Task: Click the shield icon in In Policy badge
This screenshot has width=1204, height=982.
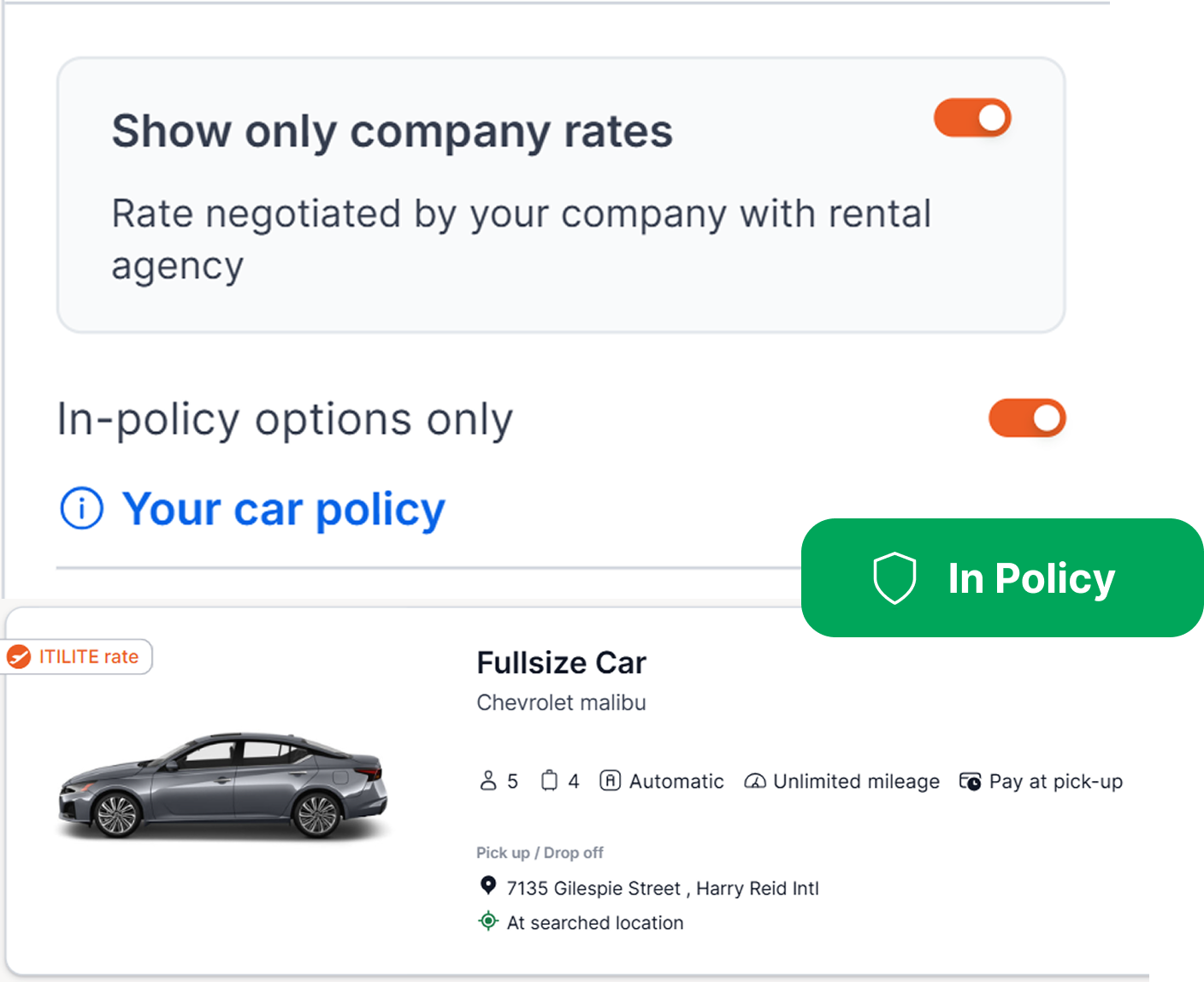Action: coord(894,578)
